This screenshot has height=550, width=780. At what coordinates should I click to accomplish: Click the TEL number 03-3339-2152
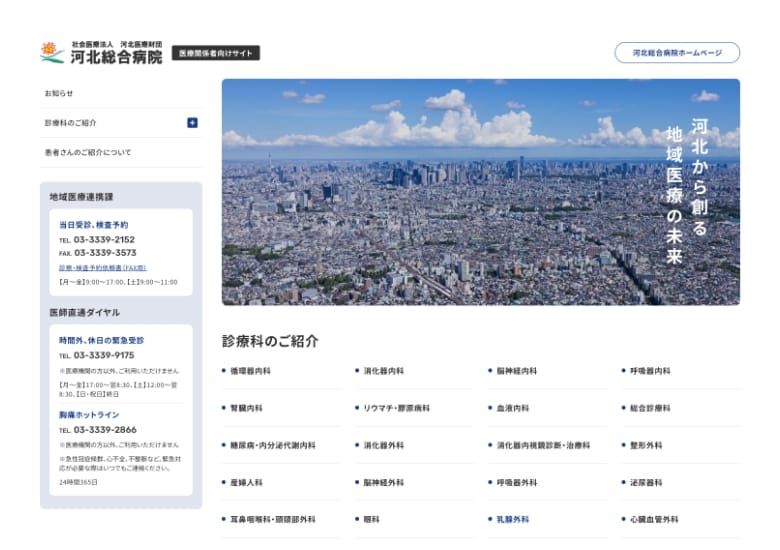tap(104, 240)
